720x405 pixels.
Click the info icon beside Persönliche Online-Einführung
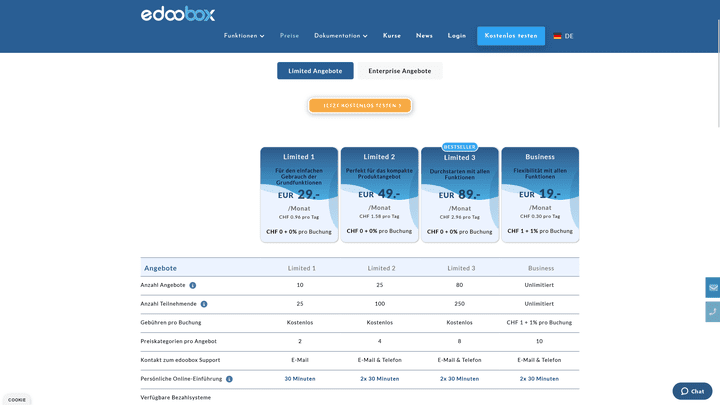229,379
